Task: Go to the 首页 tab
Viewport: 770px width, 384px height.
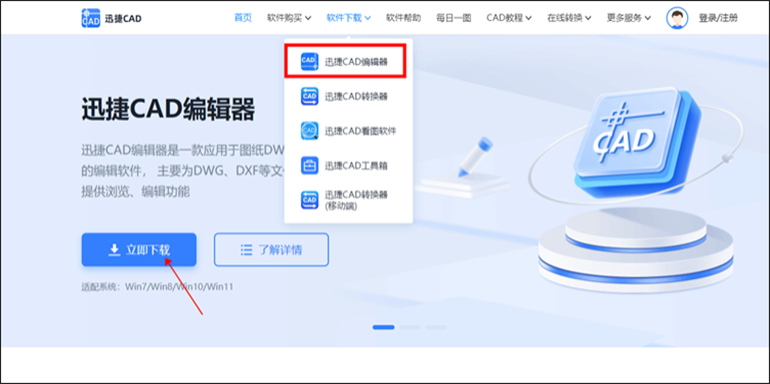Action: point(243,18)
